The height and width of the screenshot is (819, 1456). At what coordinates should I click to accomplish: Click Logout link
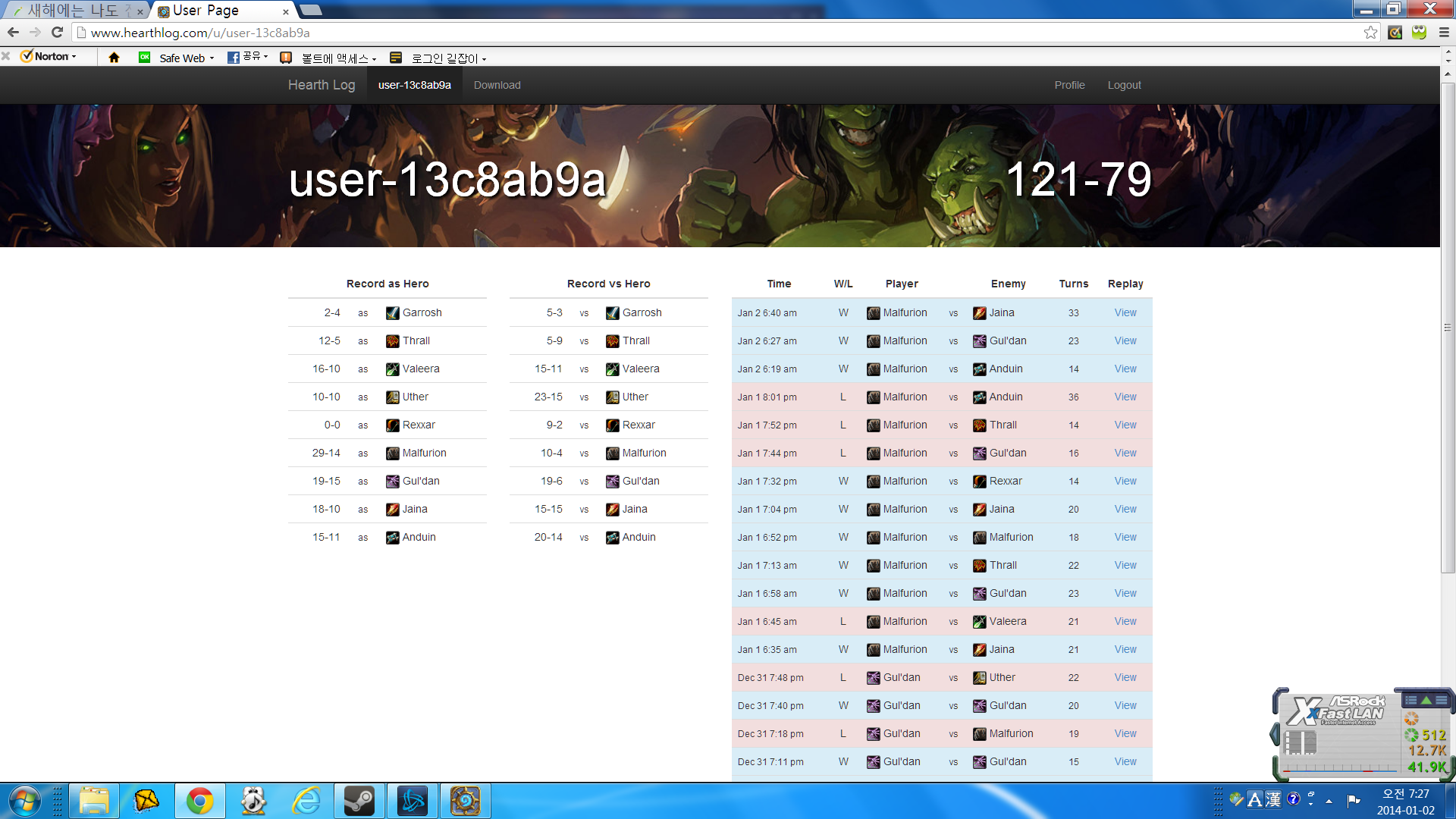1124,85
